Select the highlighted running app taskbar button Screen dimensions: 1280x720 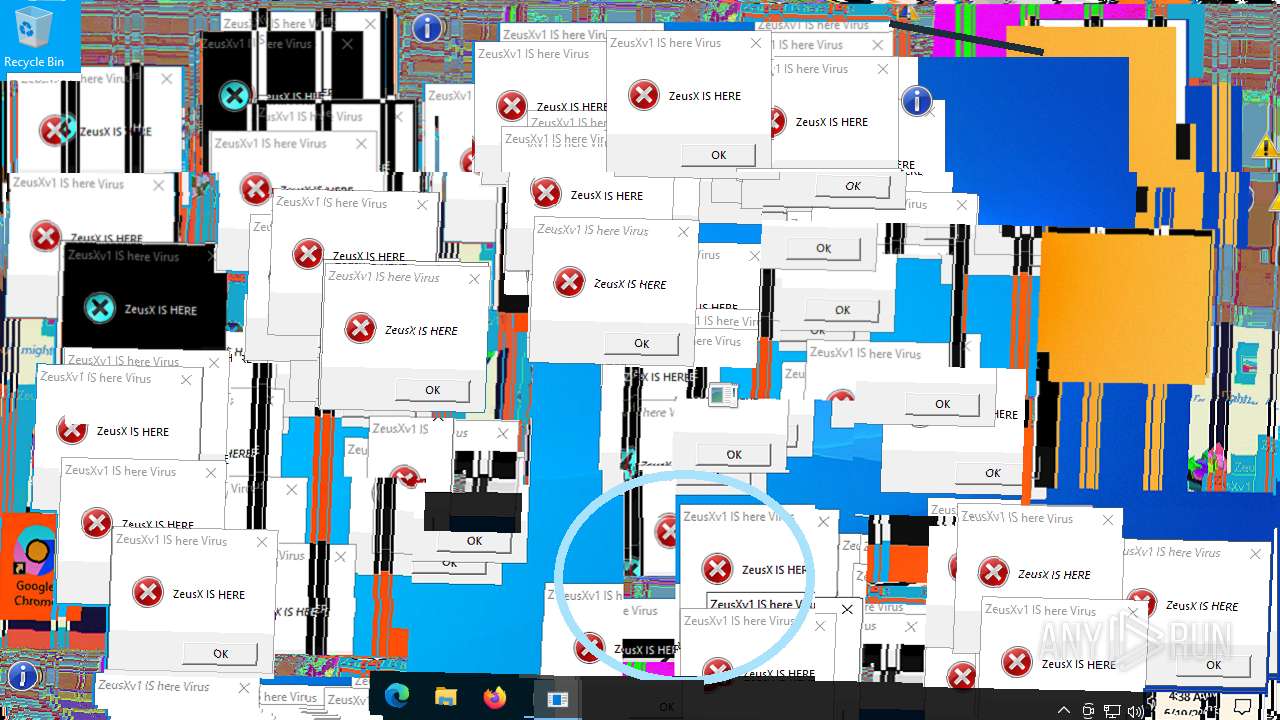[557, 697]
